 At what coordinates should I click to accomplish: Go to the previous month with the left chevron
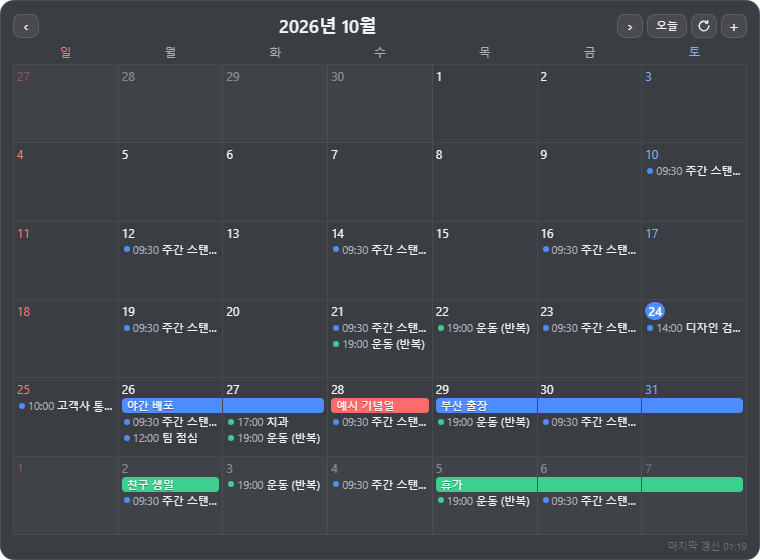click(x=26, y=27)
